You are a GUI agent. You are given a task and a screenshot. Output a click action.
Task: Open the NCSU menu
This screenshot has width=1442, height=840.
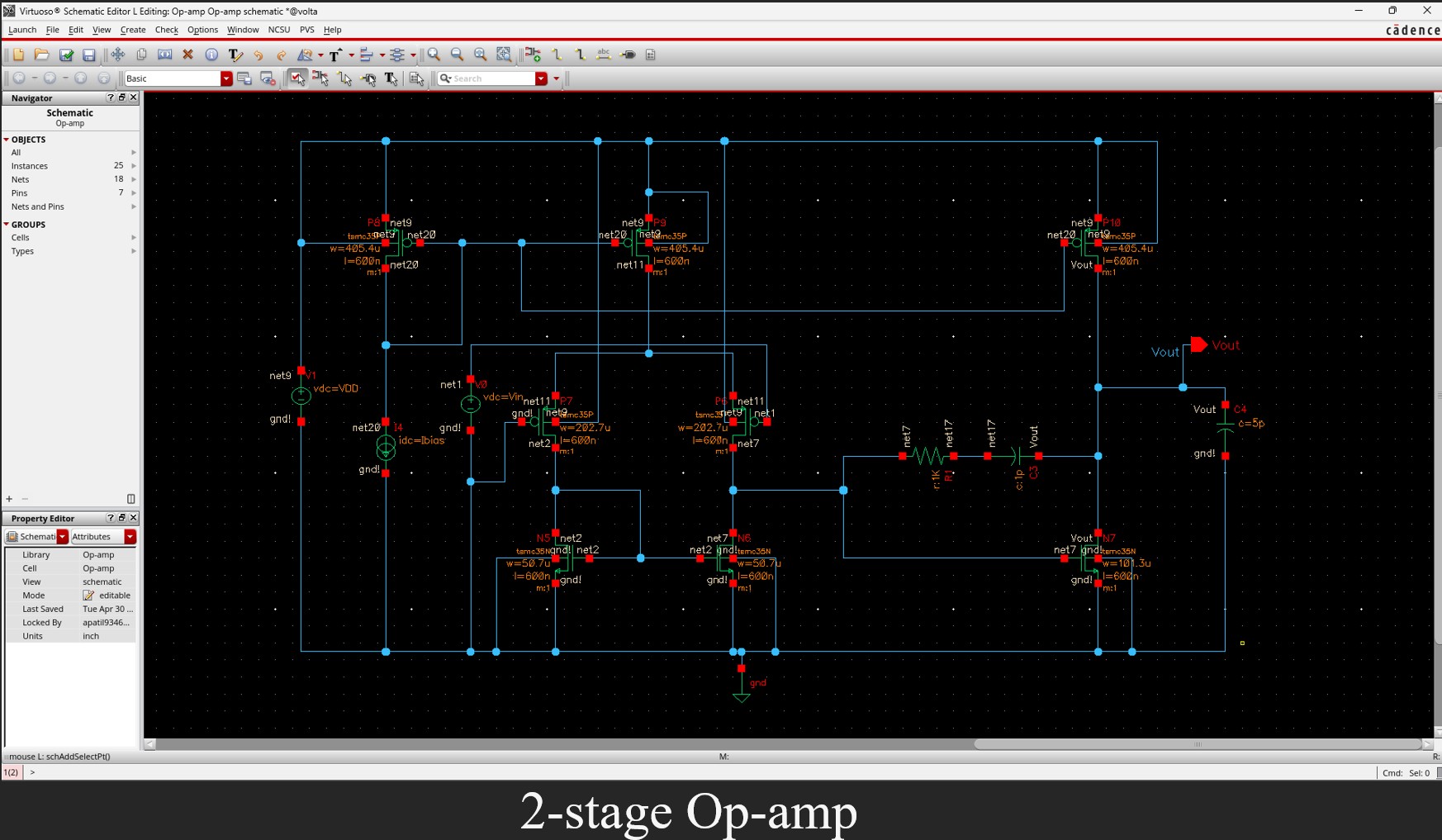[x=278, y=30]
